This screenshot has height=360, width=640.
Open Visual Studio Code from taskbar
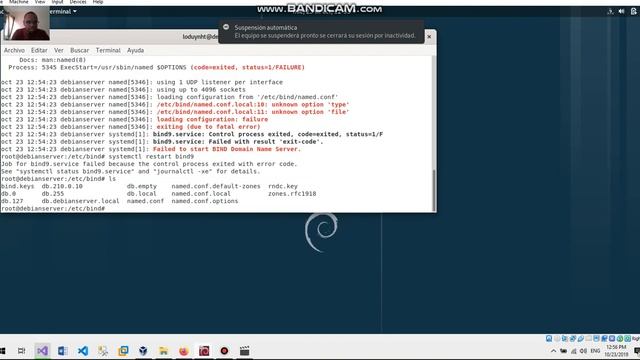[x=83, y=351]
